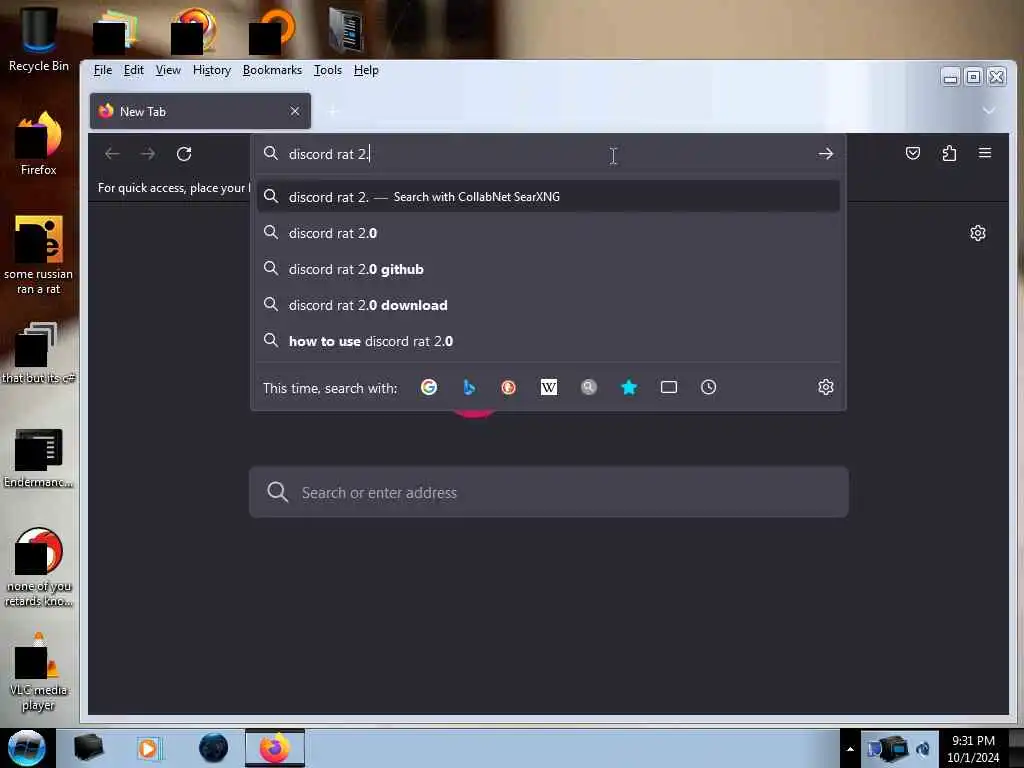This screenshot has height=768, width=1024.
Task: Click Firefox in the taskbar
Action: pos(275,748)
